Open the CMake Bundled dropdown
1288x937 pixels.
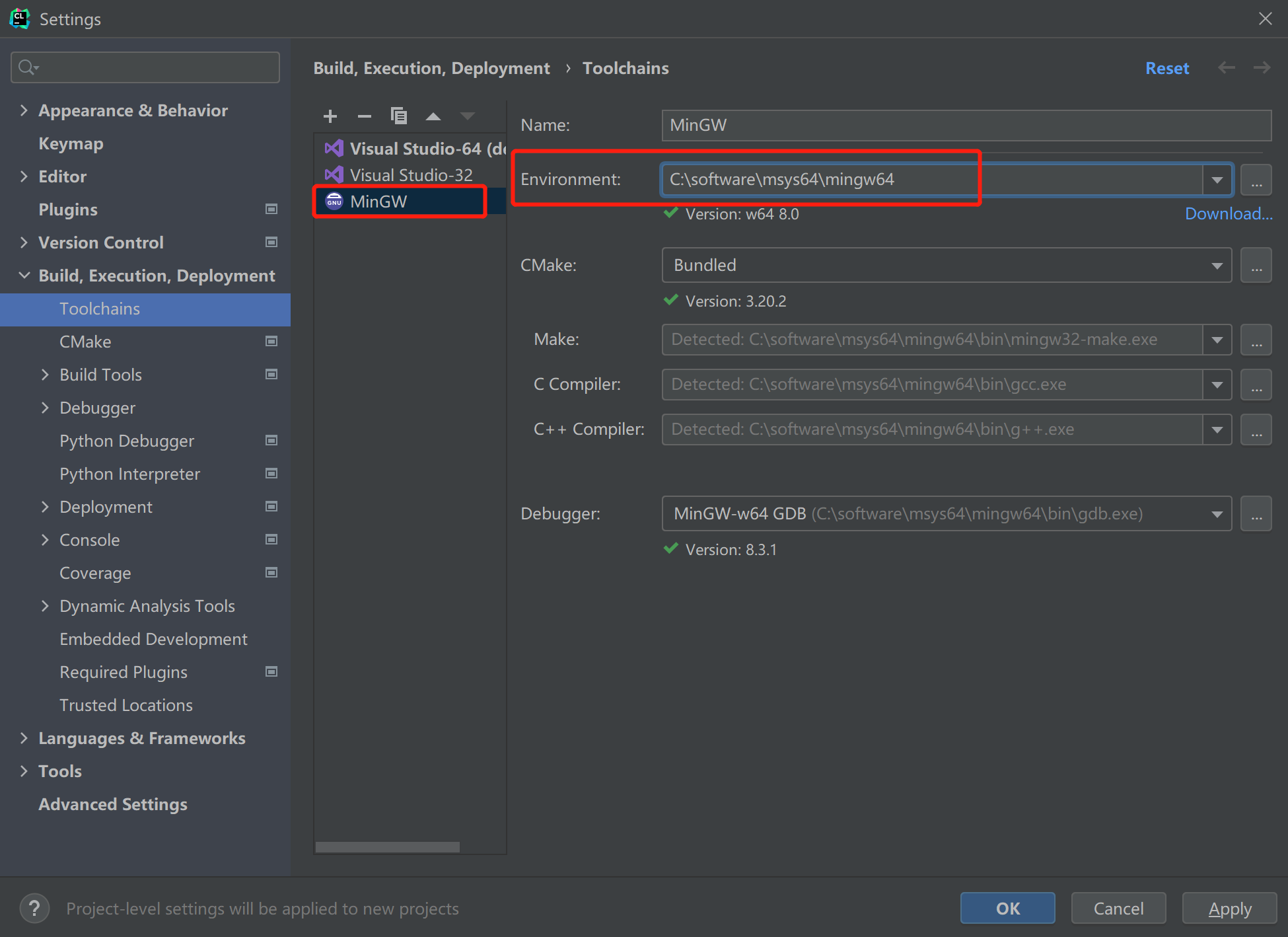coord(1217,266)
